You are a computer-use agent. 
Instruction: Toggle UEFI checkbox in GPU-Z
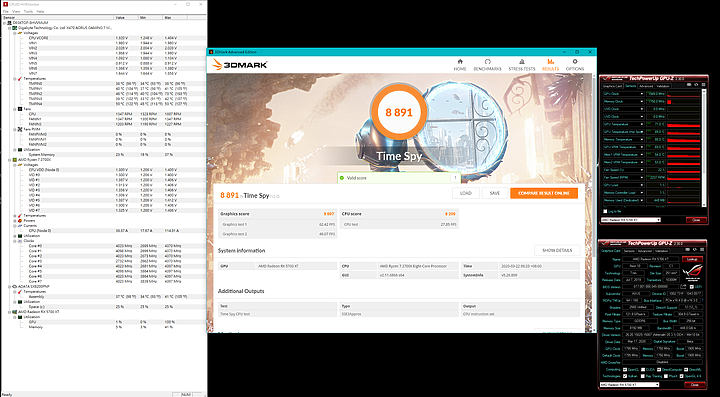point(692,287)
